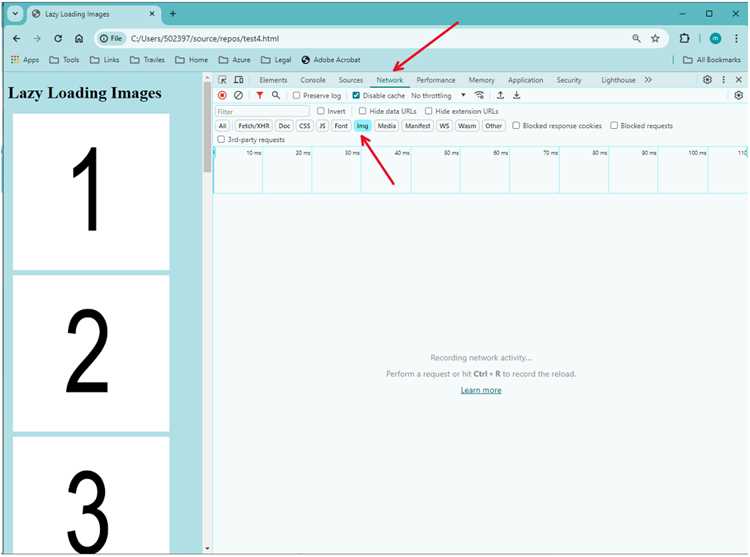Filter requests by CSS type
The height and width of the screenshot is (557, 750).
pyautogui.click(x=305, y=126)
